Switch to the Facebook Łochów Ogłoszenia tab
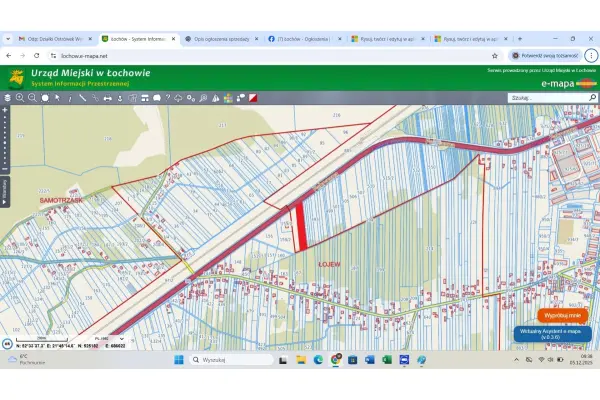This screenshot has height=400, width=600. [x=305, y=39]
